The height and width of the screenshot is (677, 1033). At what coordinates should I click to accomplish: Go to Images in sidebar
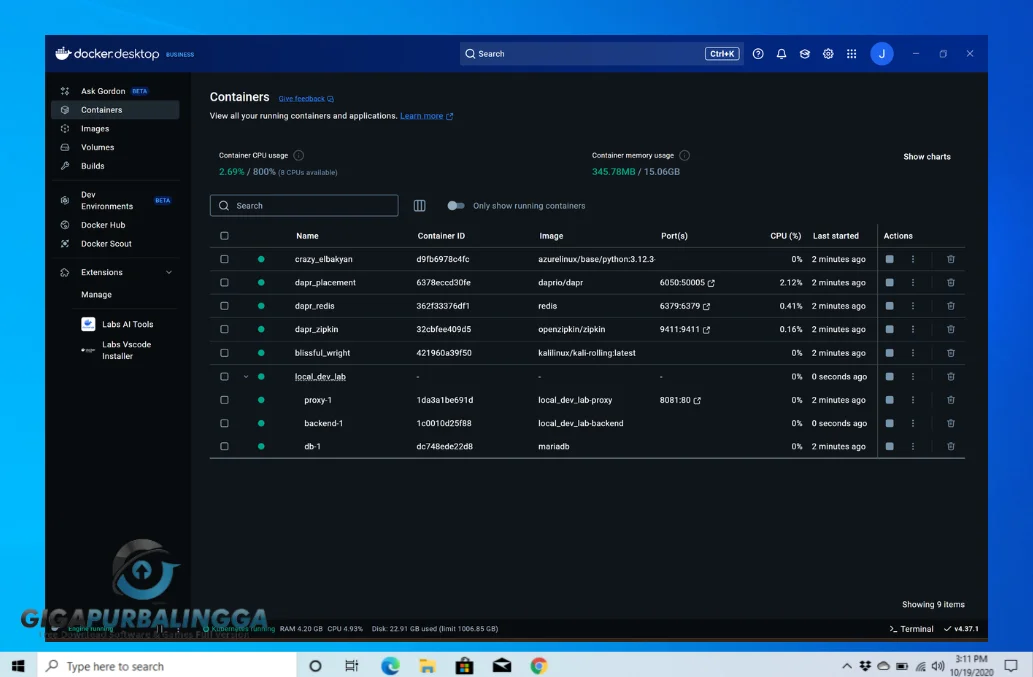[x=115, y=128]
